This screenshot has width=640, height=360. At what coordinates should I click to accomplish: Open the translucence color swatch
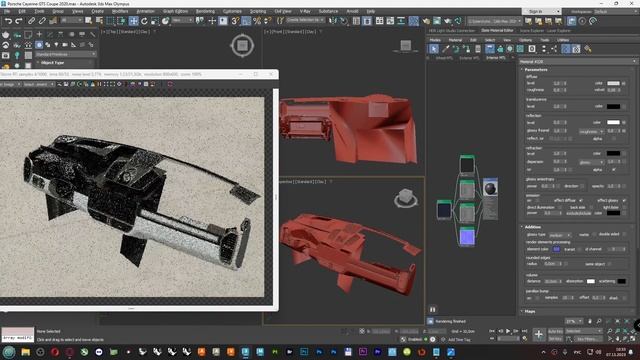pos(613,107)
